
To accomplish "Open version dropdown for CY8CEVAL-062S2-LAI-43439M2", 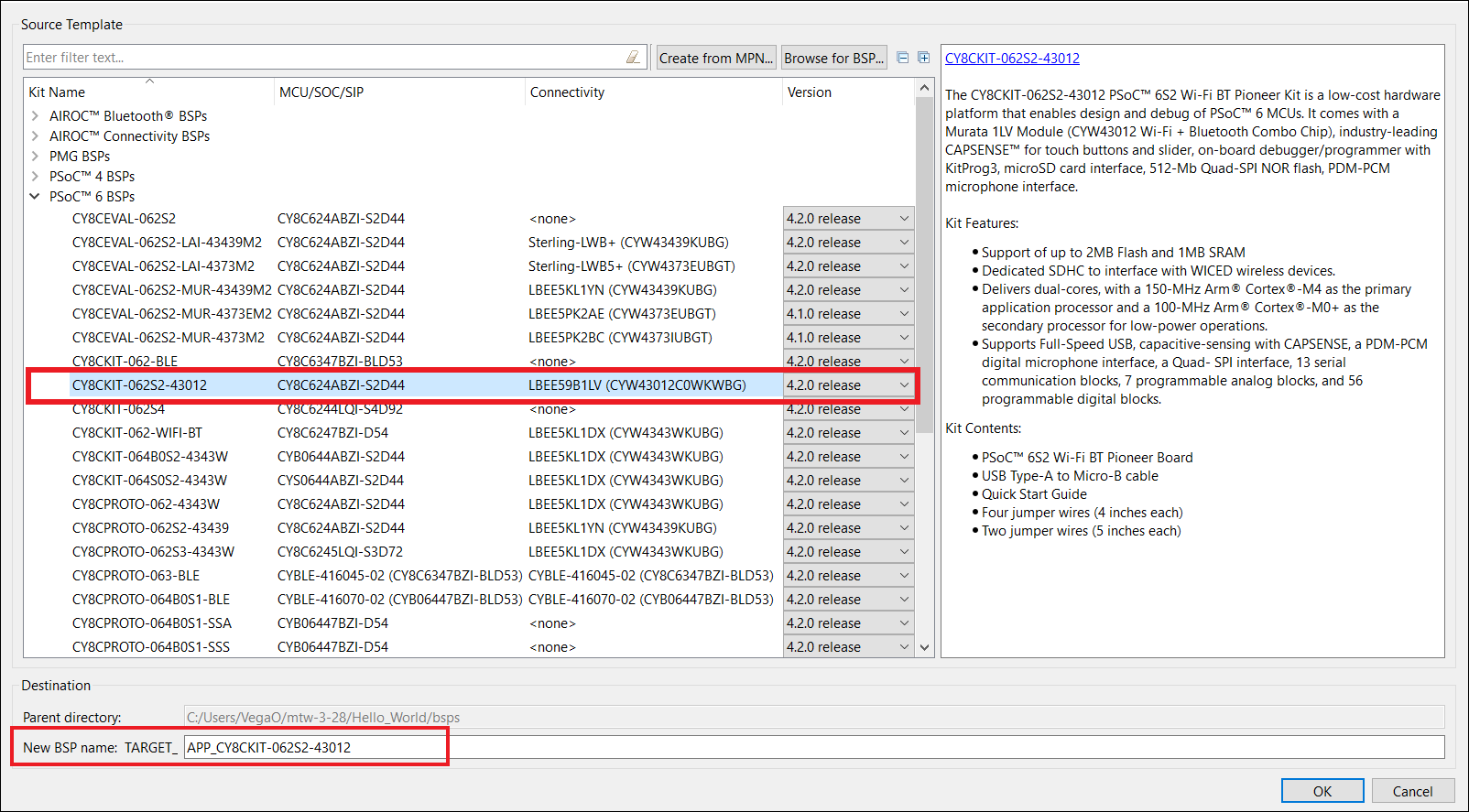I will 848,243.
